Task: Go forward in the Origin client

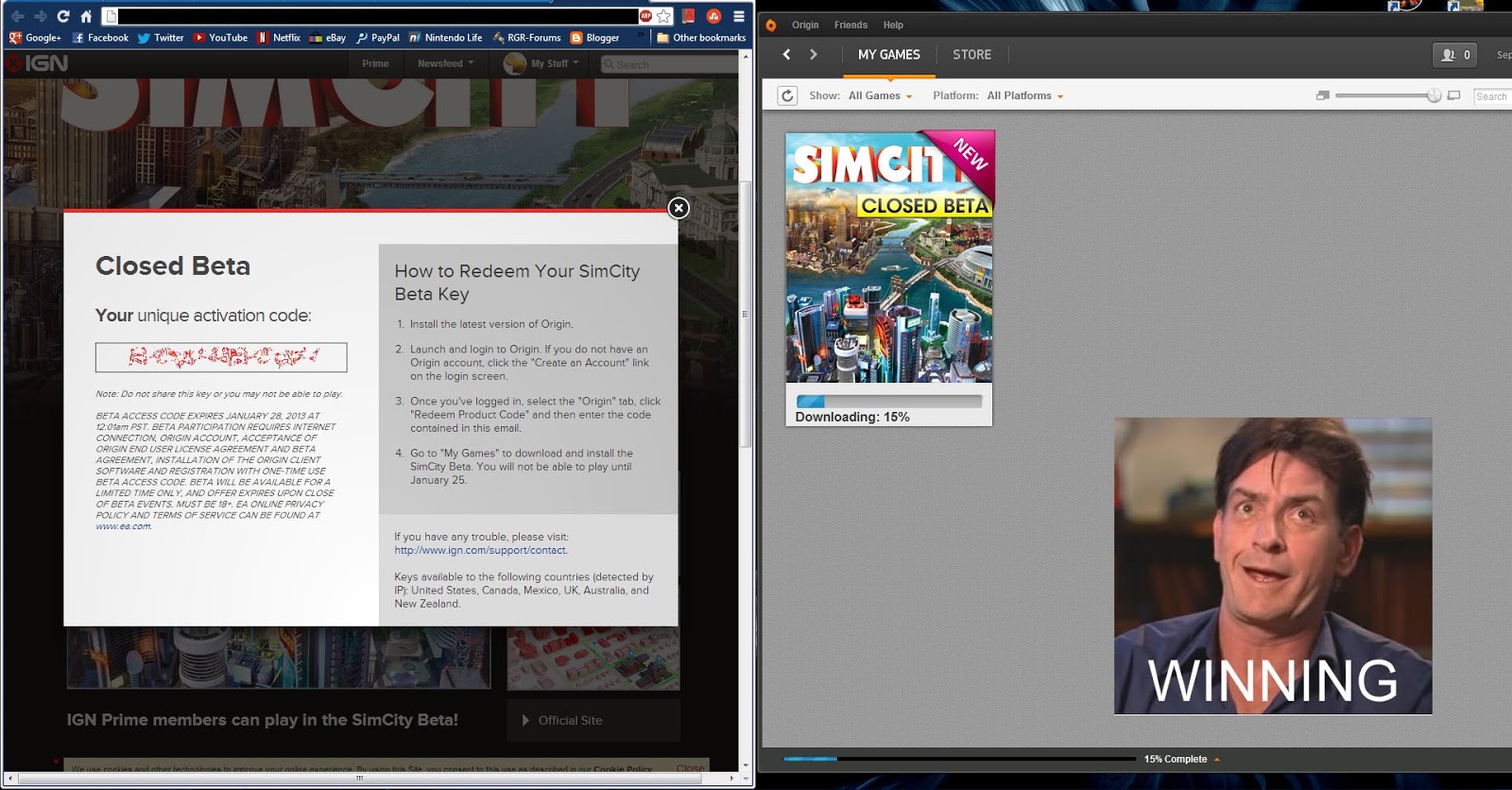Action: [814, 55]
